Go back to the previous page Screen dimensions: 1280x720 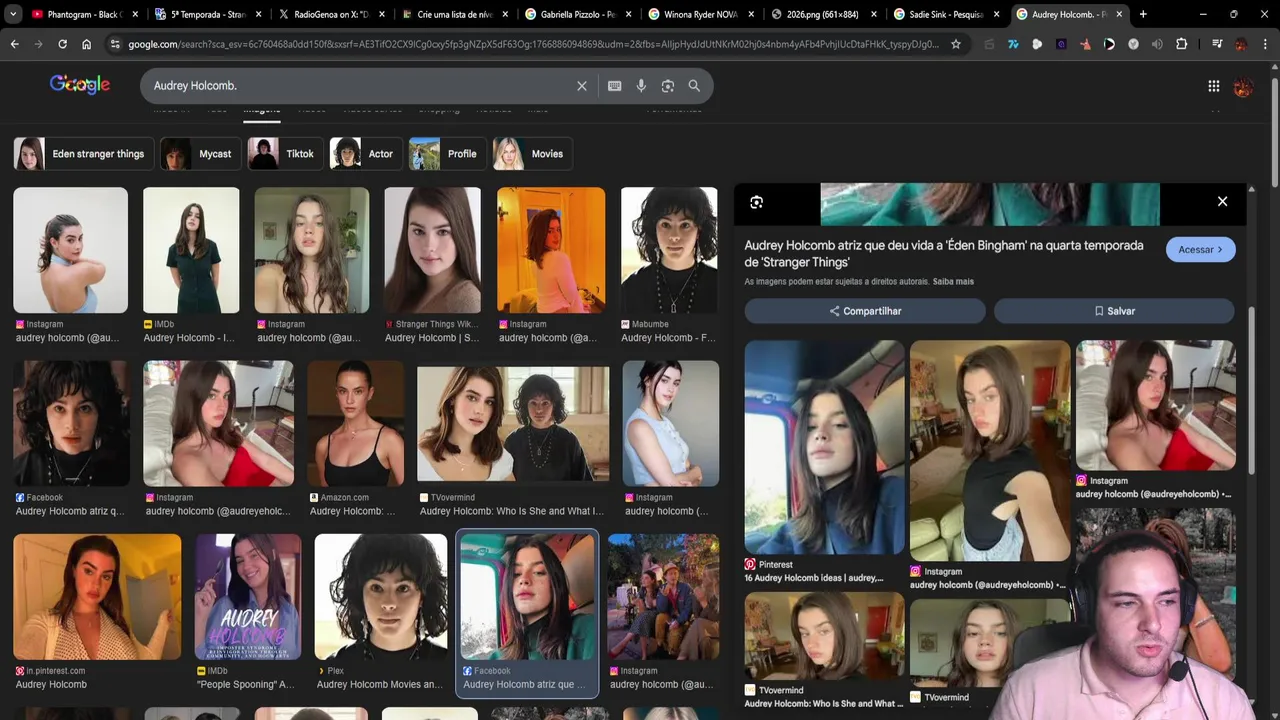tap(14, 44)
